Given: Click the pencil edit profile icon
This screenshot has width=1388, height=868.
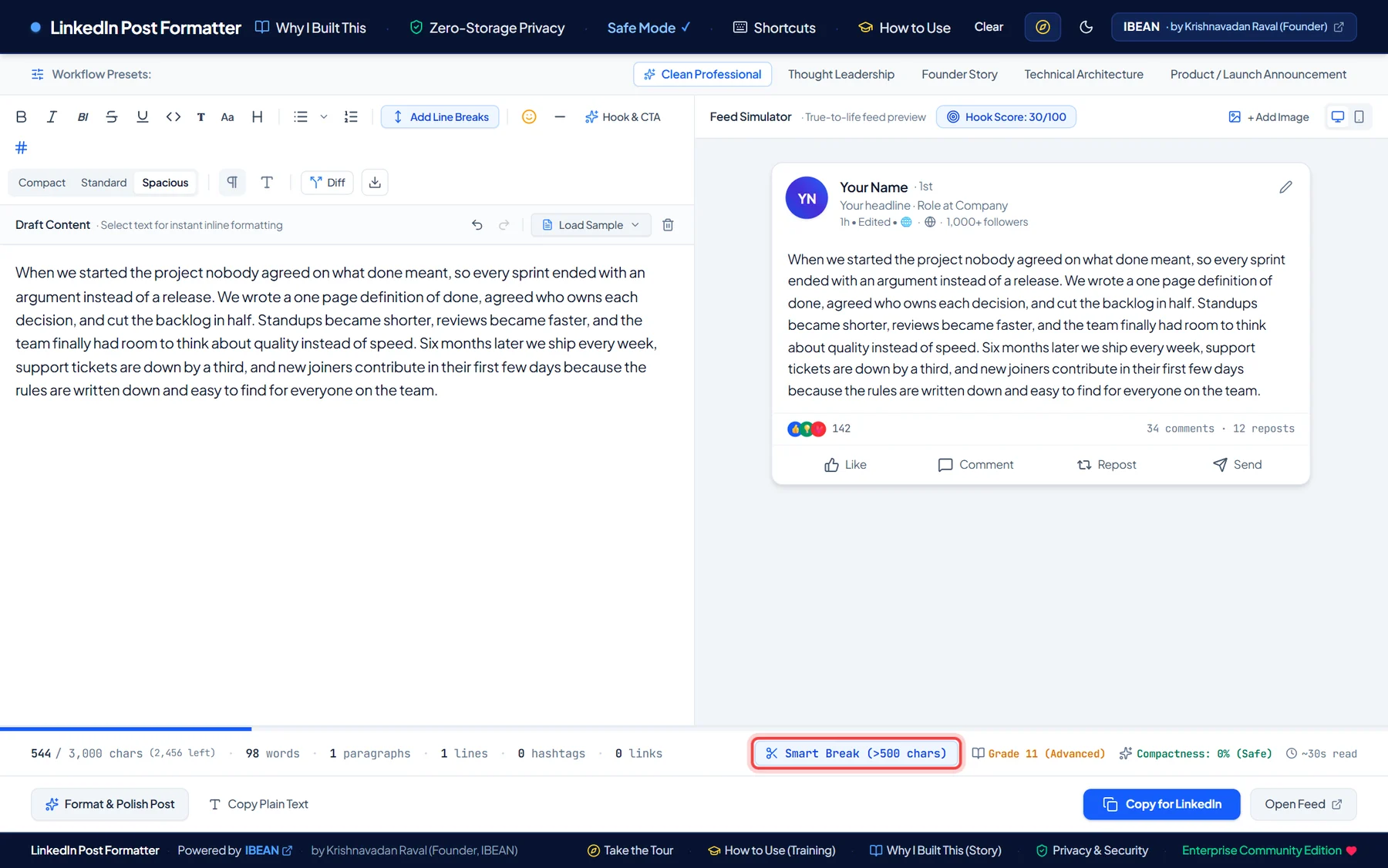Looking at the screenshot, I should click(1285, 187).
